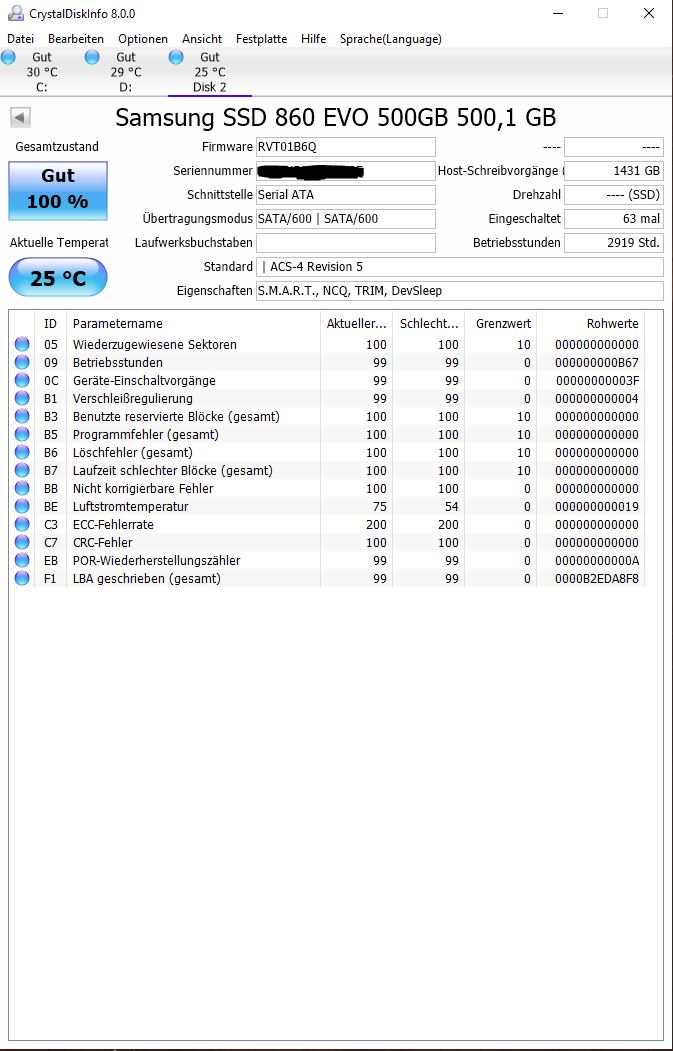673x1051 pixels.
Task: Open the Sprache(Language) menu
Action: pyautogui.click(x=391, y=39)
